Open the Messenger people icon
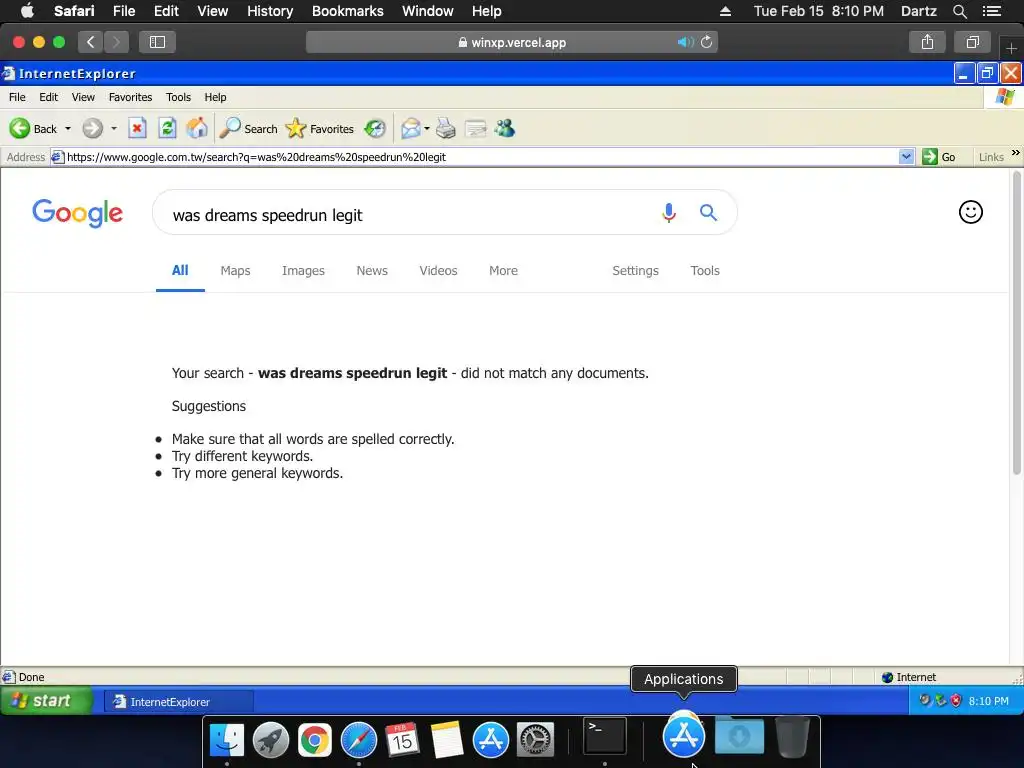 click(x=504, y=129)
